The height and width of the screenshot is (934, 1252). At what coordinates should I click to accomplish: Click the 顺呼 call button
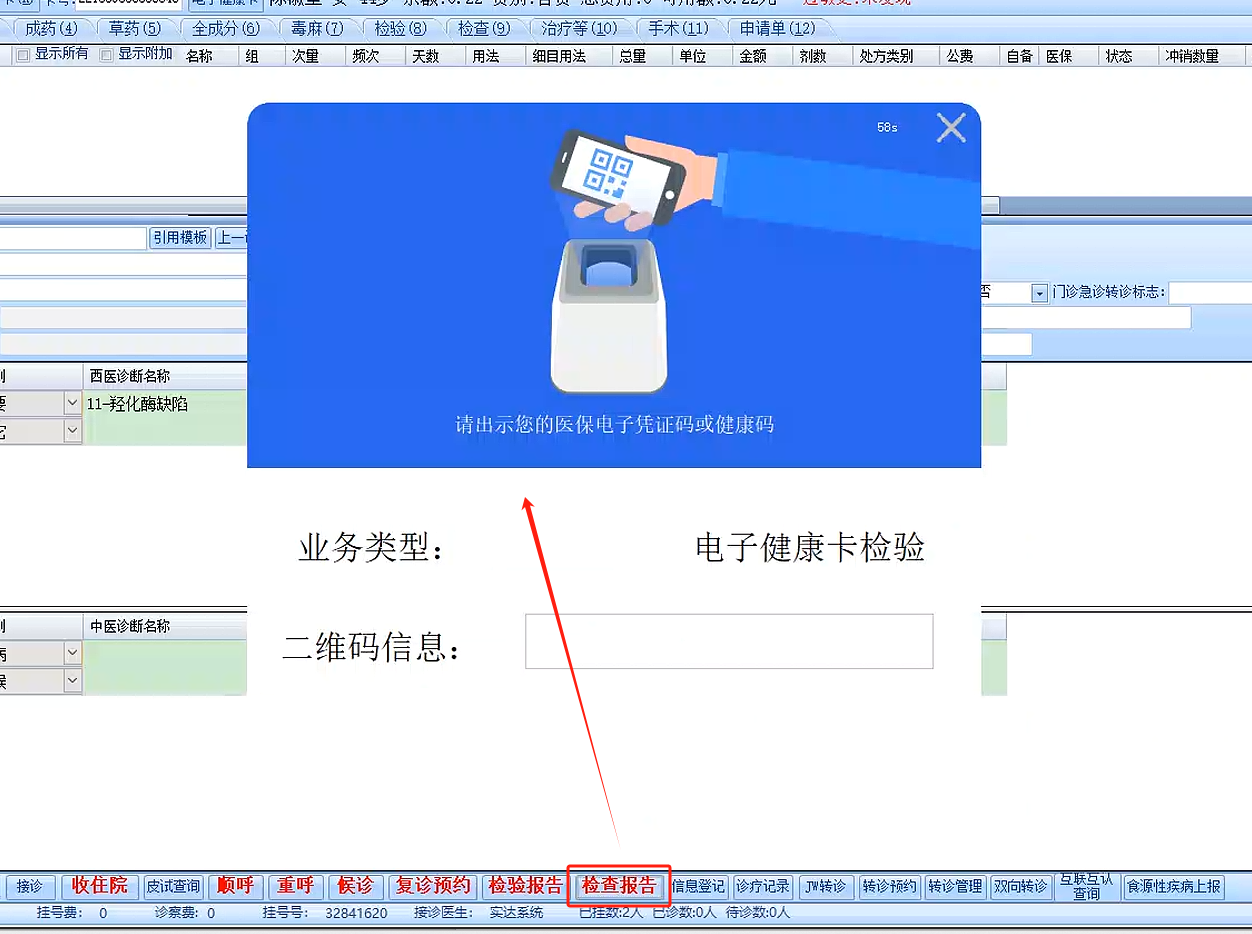(x=236, y=886)
